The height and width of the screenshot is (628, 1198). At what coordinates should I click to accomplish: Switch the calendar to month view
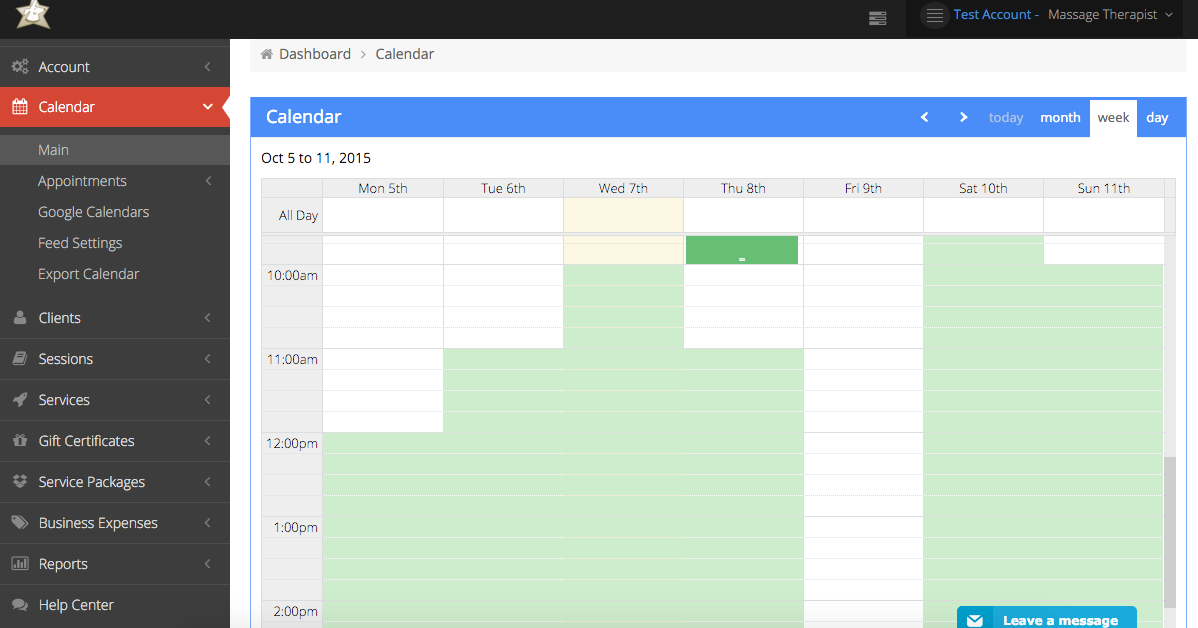1060,118
